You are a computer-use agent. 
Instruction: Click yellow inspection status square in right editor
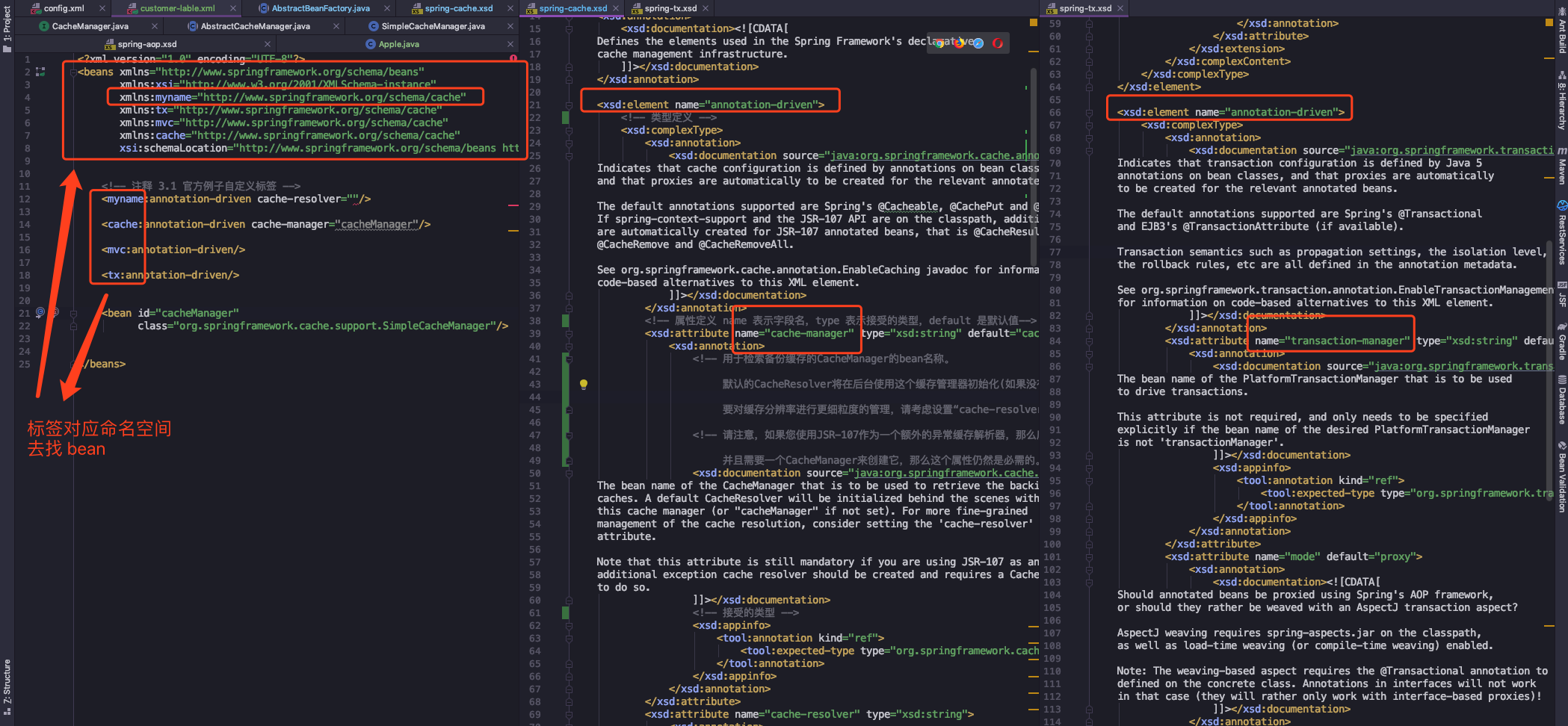click(x=1549, y=22)
